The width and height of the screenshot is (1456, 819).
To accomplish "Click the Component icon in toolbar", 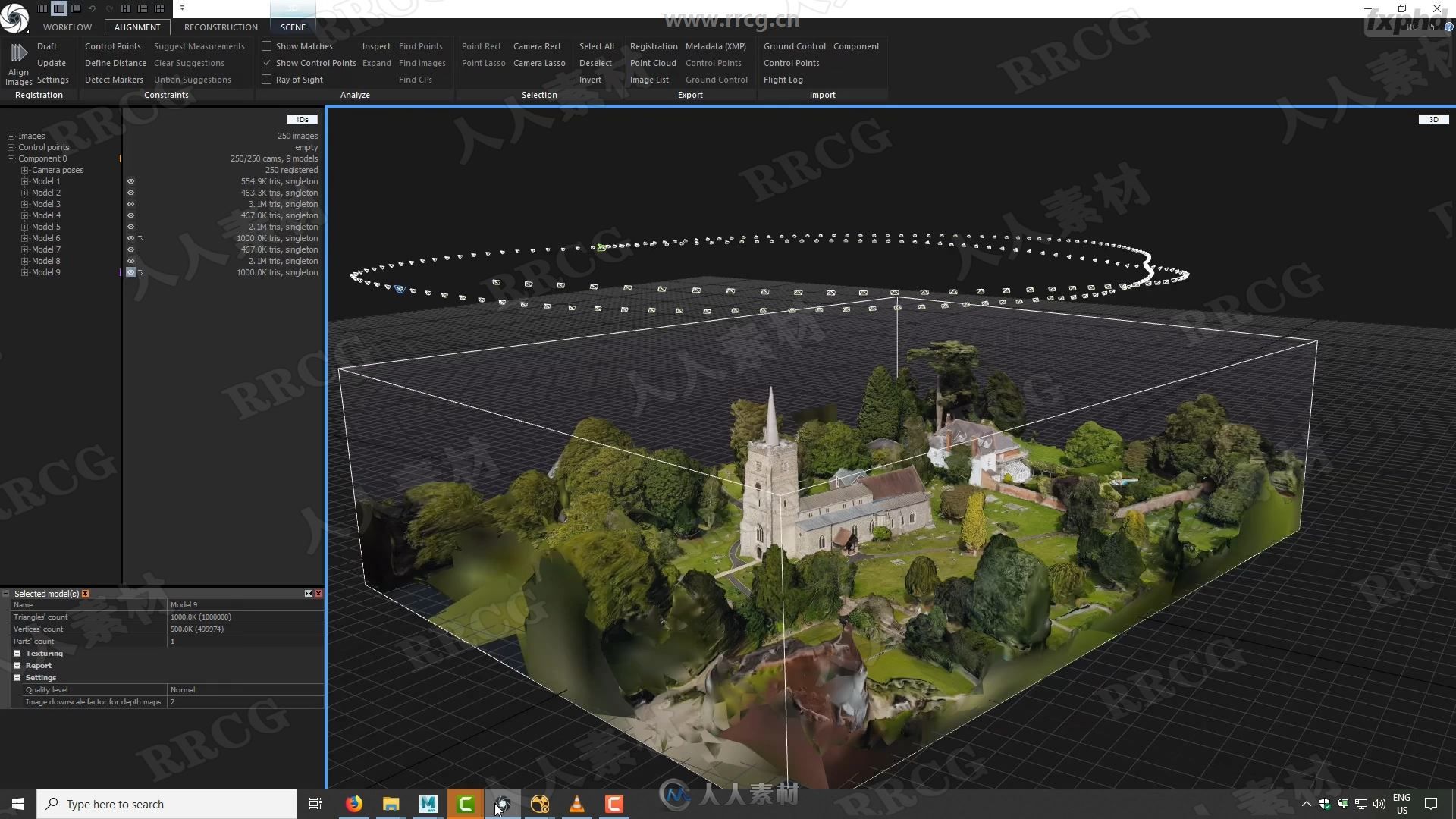I will click(x=856, y=46).
